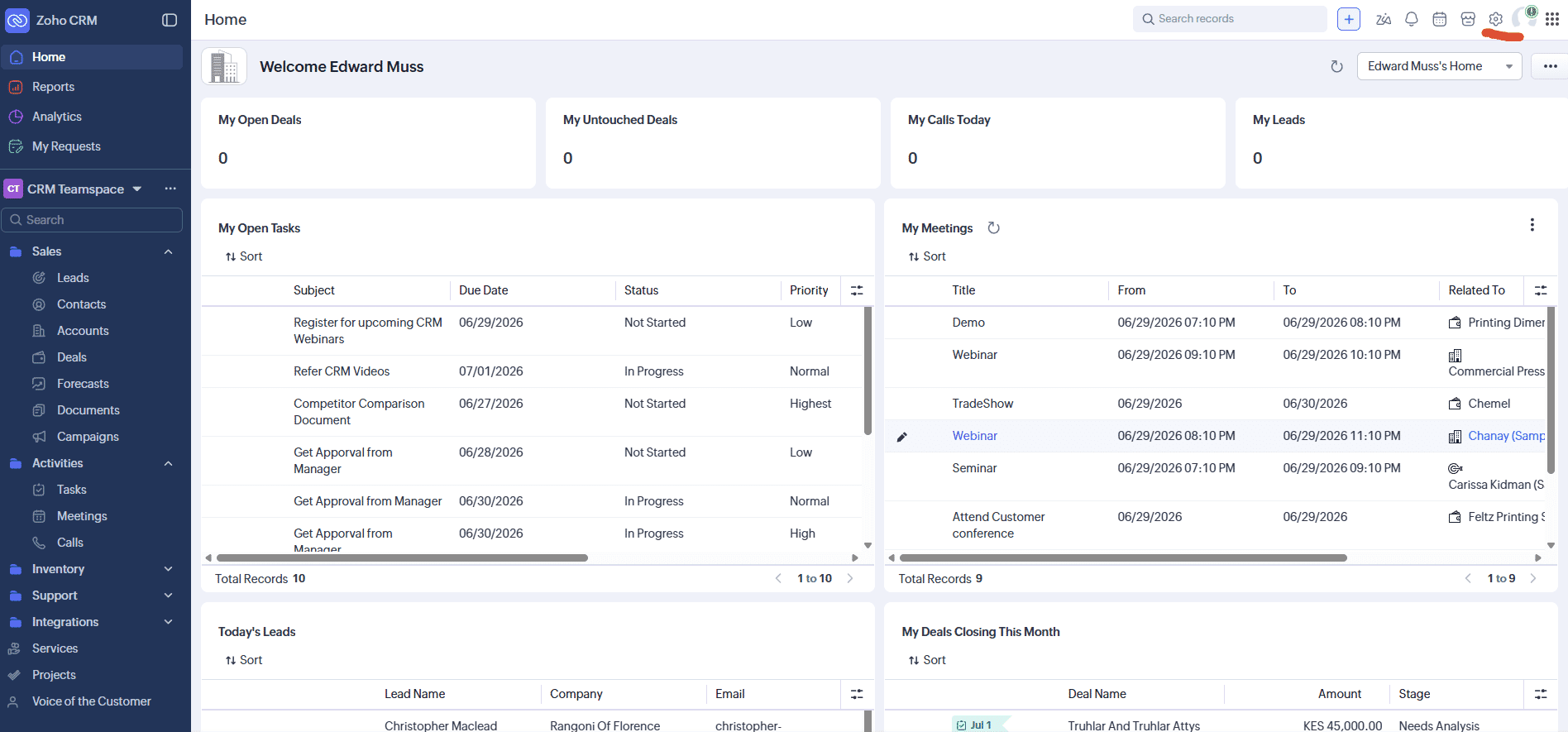
Task: Go to Home in sidebar
Action: 93,57
